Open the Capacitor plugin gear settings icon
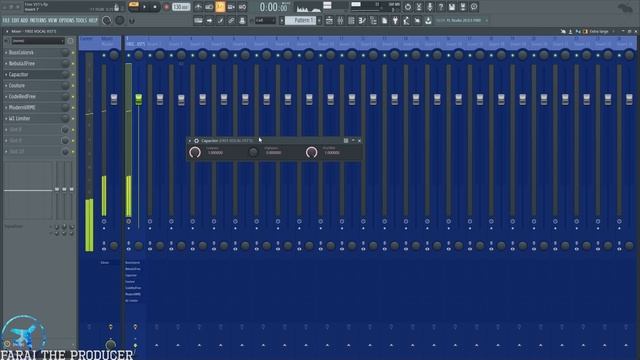Image resolution: width=640 pixels, height=360 pixels. [x=196, y=141]
